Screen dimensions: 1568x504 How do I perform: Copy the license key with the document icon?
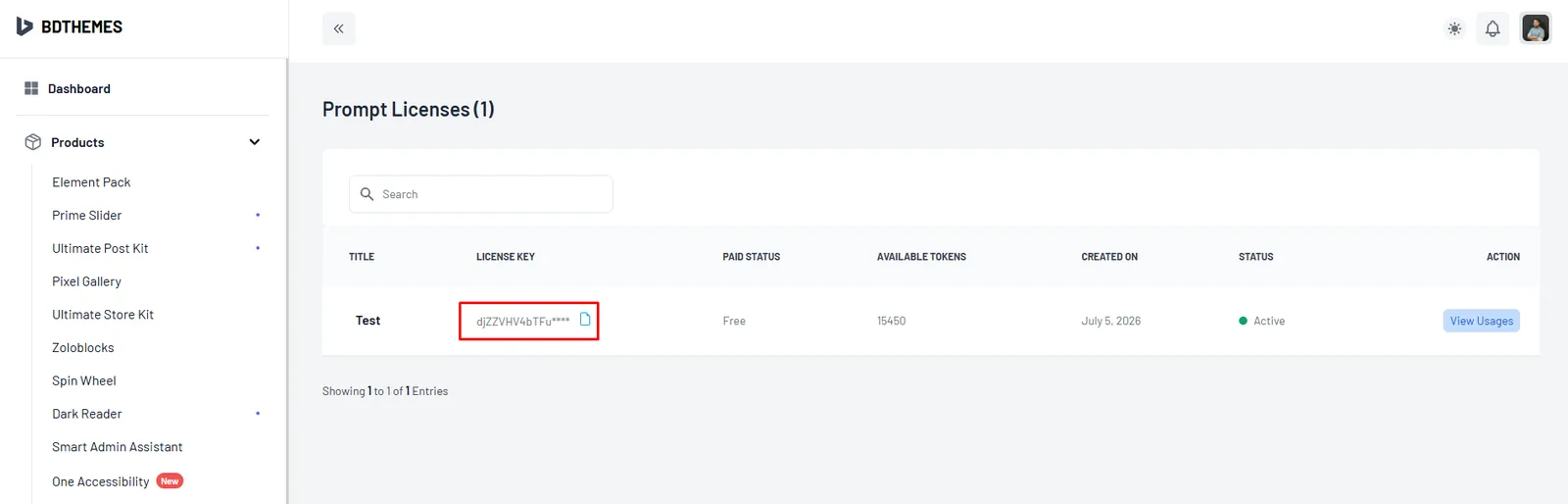(x=585, y=320)
